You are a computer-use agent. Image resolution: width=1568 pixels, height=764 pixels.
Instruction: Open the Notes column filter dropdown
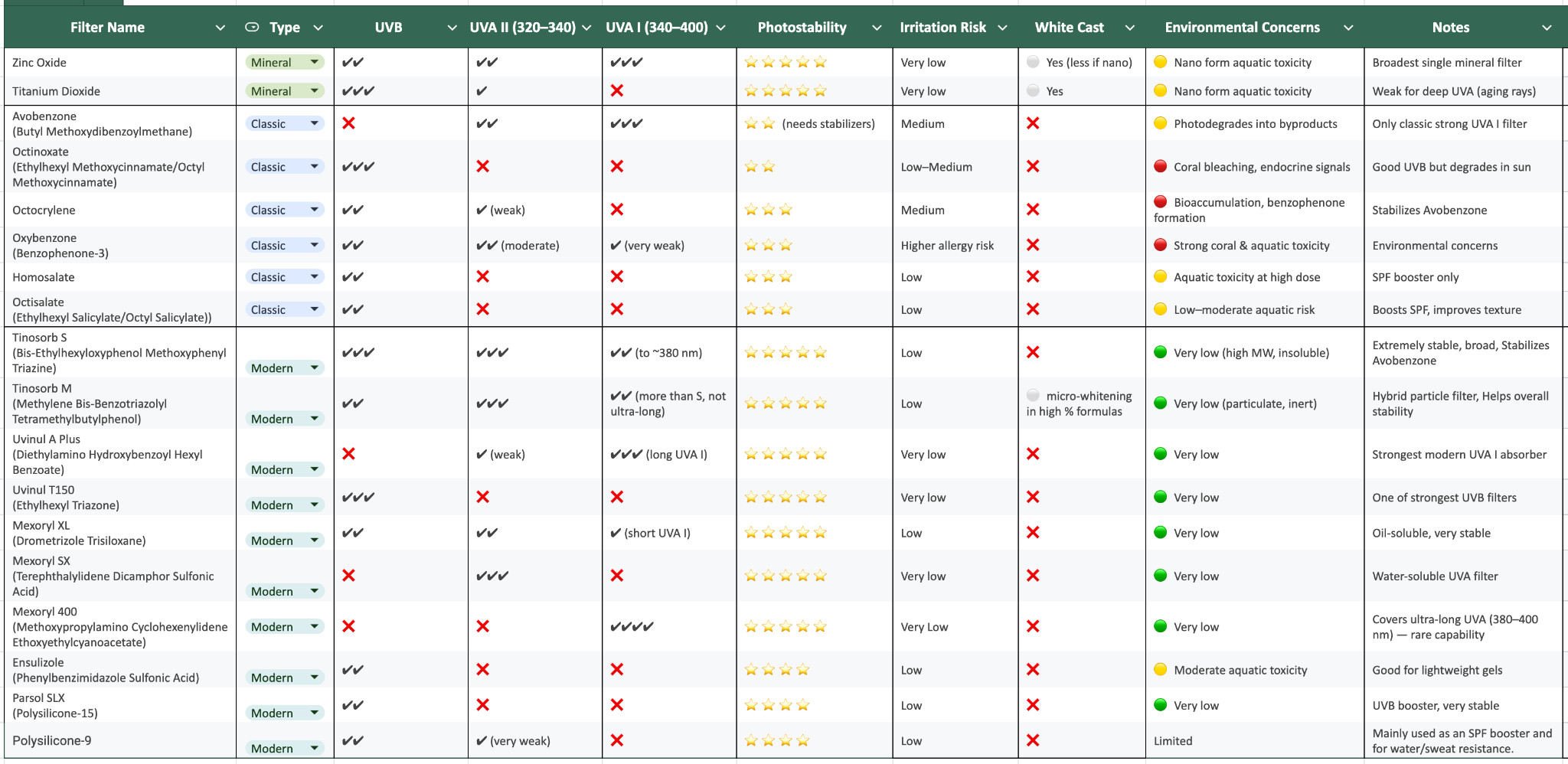pyautogui.click(x=1547, y=28)
